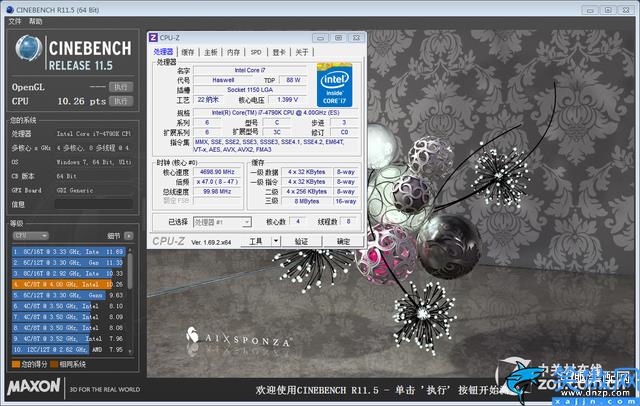640x406 pixels.
Task: Click the 验证 button in CPU-Z
Action: tap(301, 241)
